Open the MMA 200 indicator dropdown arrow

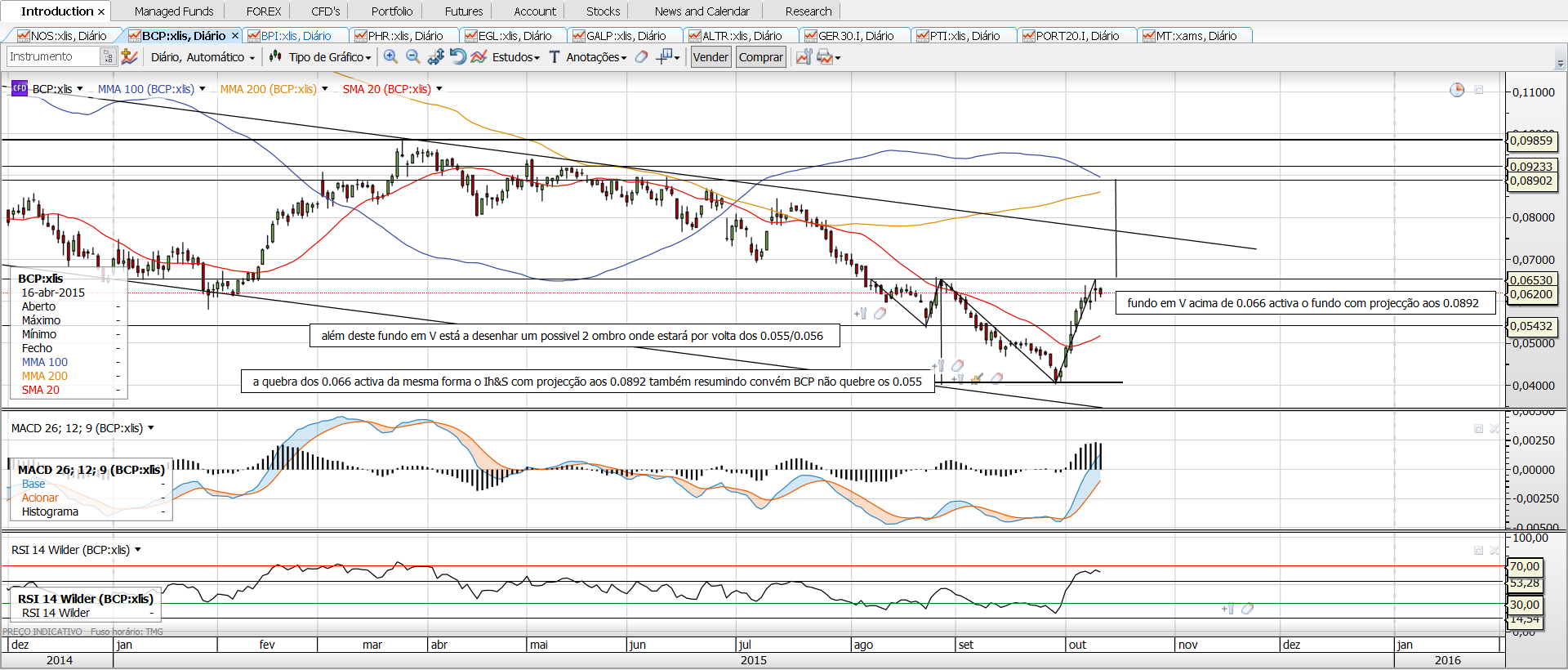pos(325,89)
